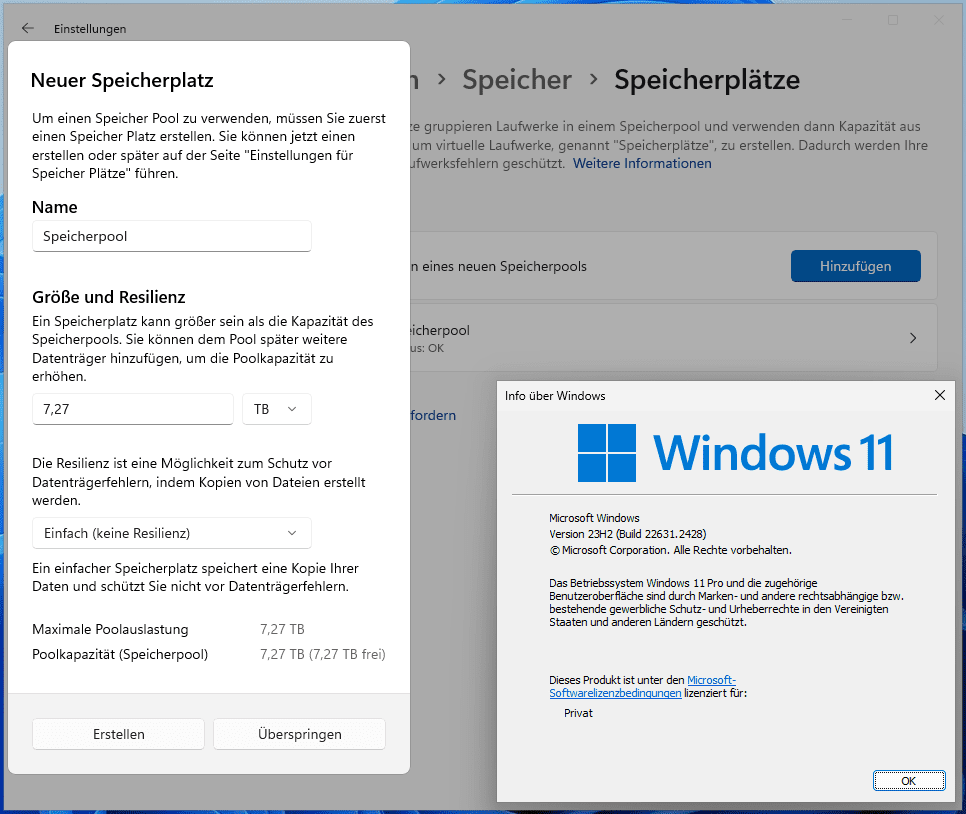The height and width of the screenshot is (814, 966).
Task: Go back with the Einstellungen arrow
Action: coord(28,28)
